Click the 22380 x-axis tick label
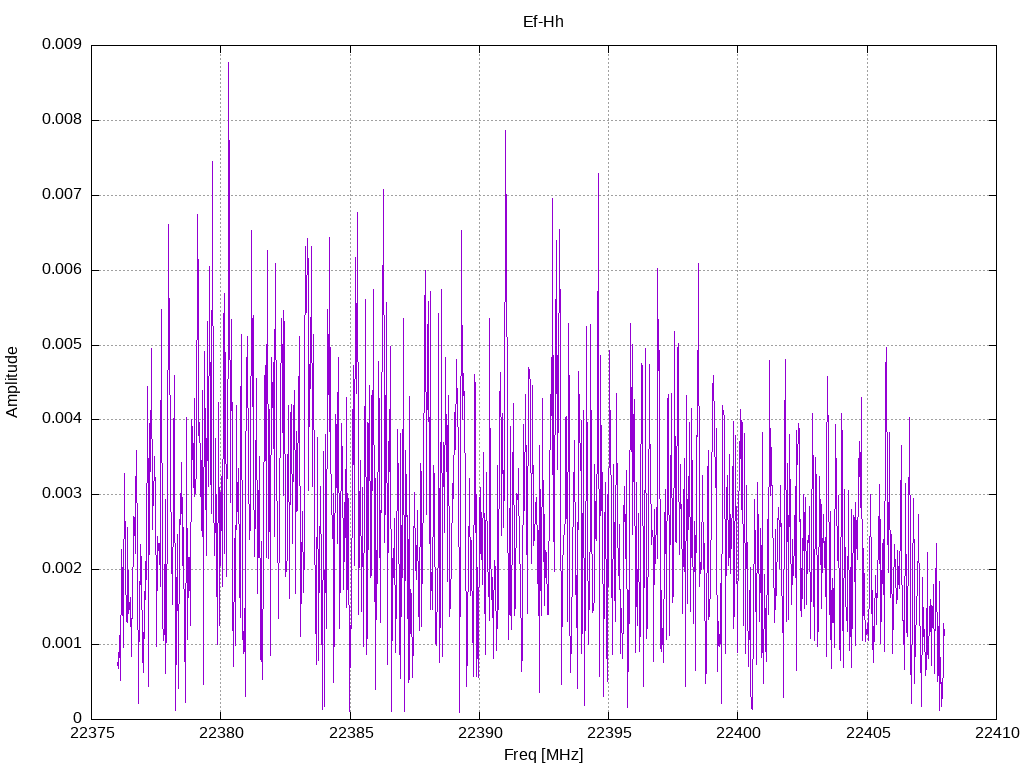1024x768 pixels. pyautogui.click(x=221, y=733)
